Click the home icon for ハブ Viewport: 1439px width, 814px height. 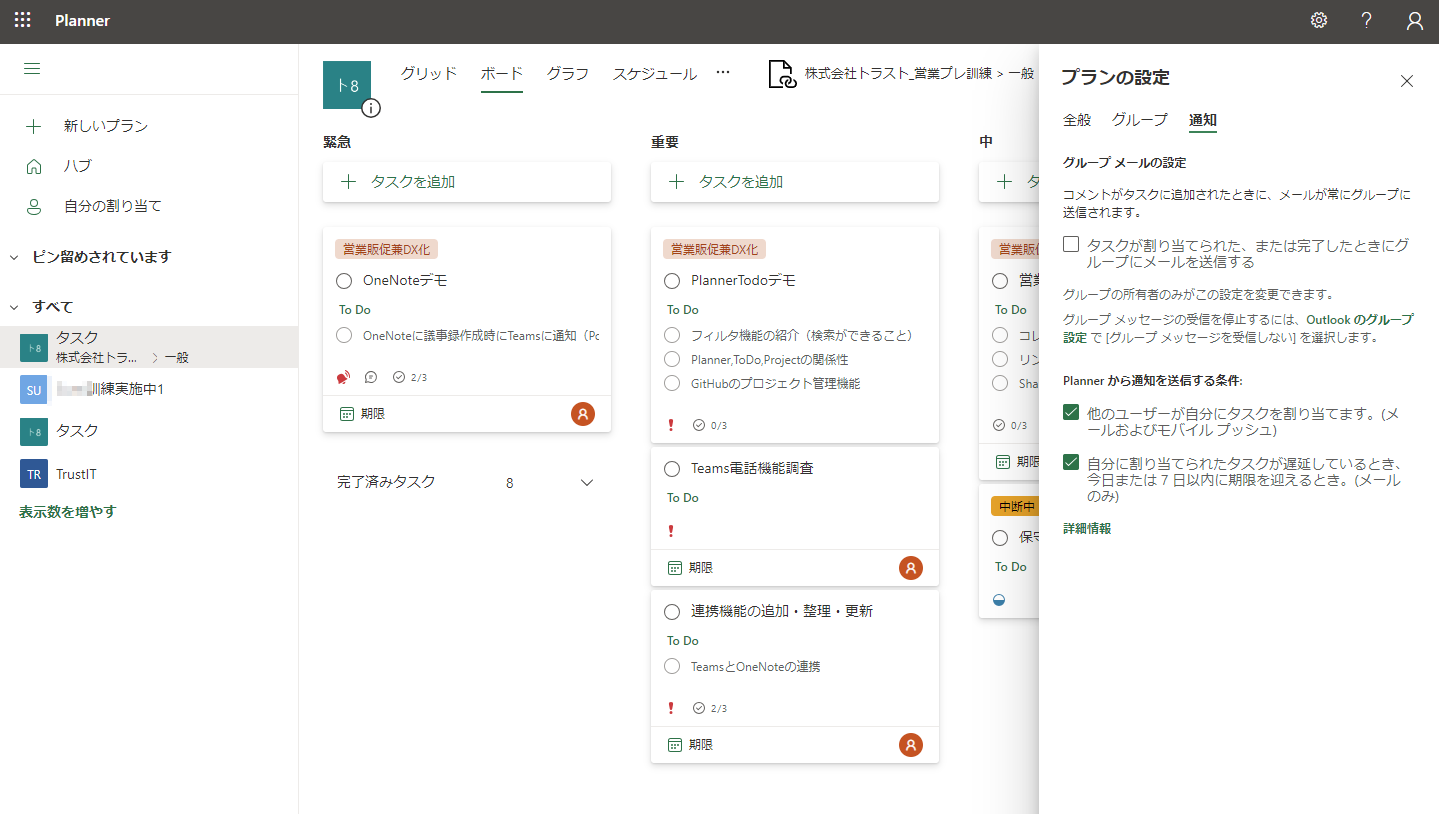pyautogui.click(x=34, y=166)
